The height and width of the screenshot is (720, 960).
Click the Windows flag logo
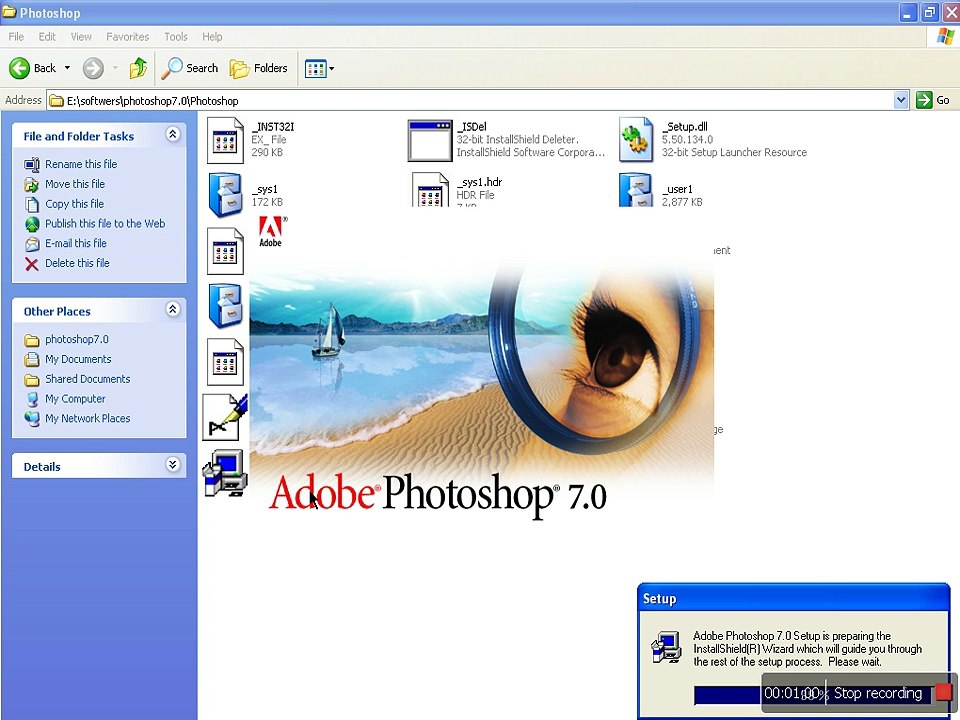(945, 36)
